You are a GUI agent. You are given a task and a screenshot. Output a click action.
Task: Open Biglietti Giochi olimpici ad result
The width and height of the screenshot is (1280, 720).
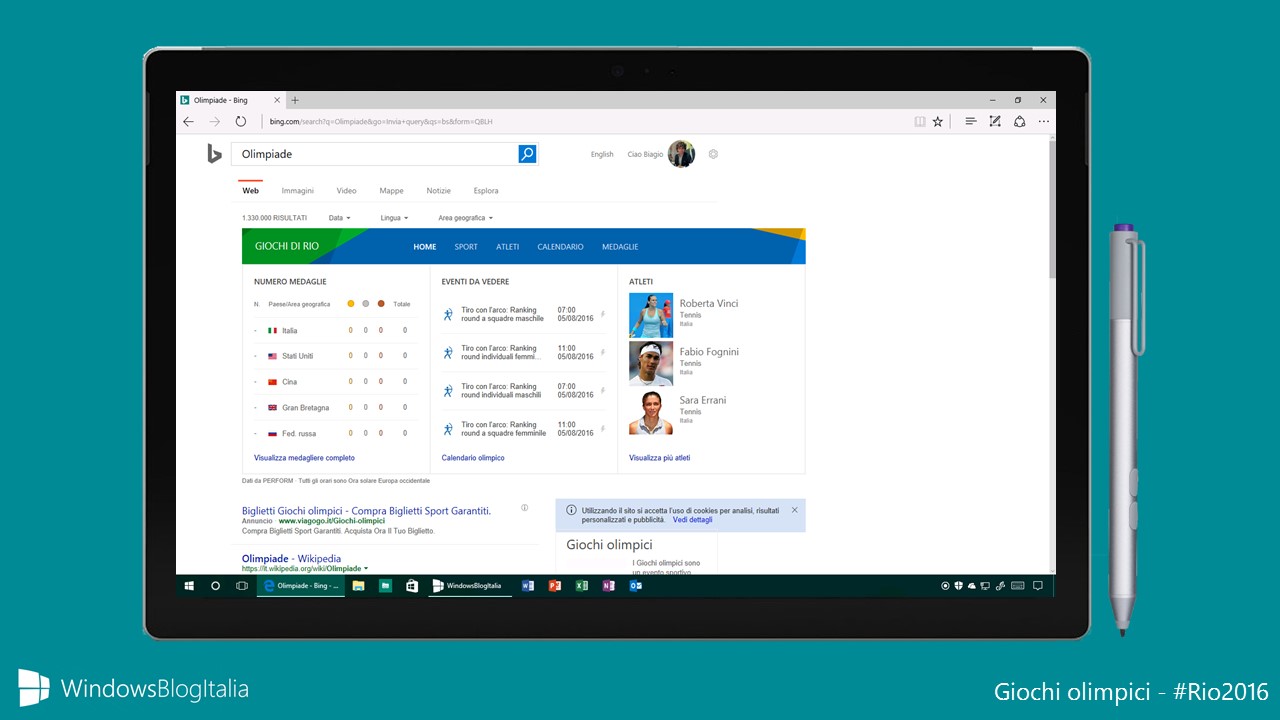pyautogui.click(x=366, y=510)
